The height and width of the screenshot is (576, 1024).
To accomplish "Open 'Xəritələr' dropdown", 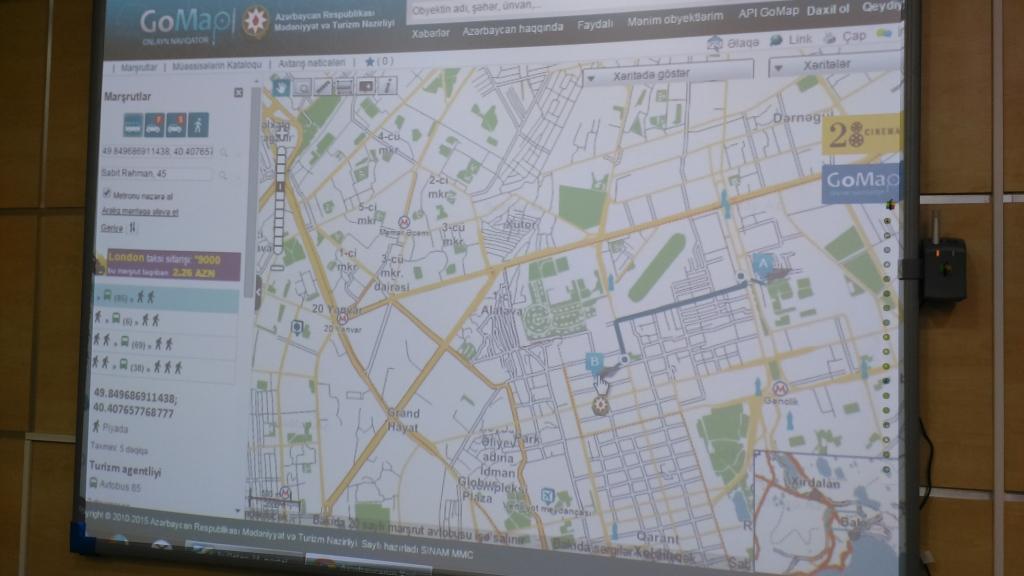I will click(x=835, y=65).
